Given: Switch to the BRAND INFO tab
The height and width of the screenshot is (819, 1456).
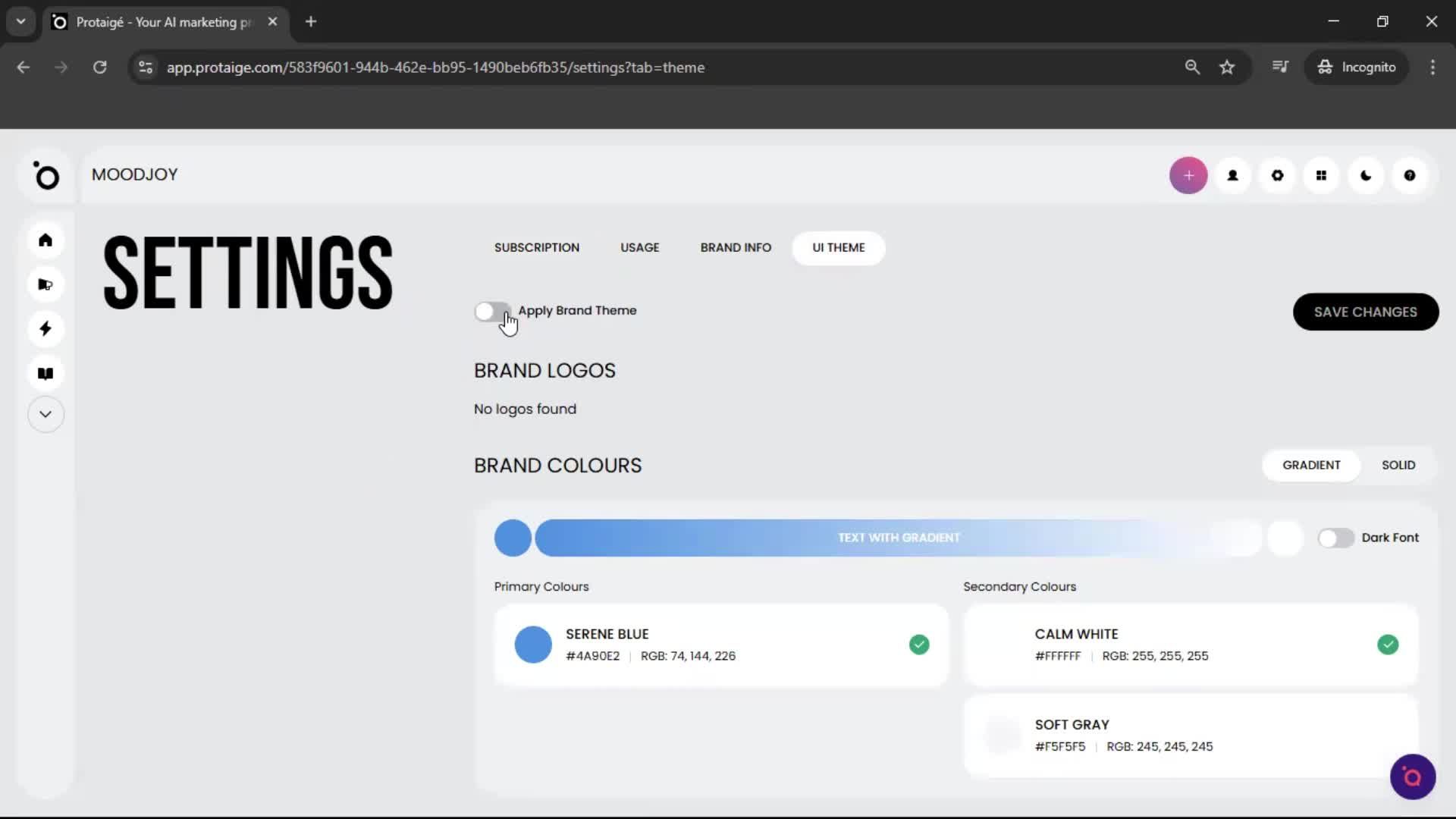Looking at the screenshot, I should tap(736, 247).
